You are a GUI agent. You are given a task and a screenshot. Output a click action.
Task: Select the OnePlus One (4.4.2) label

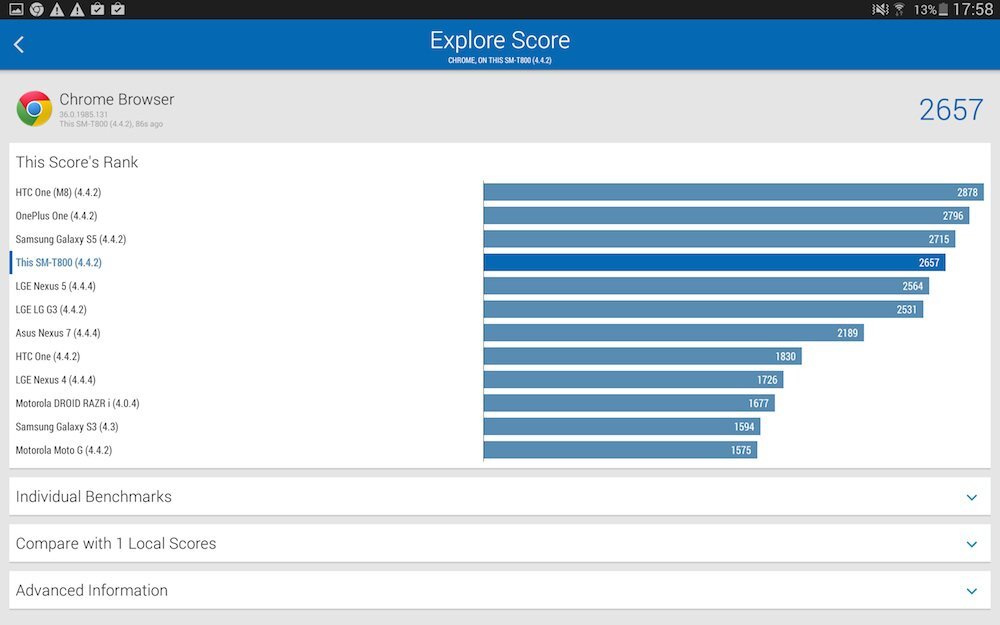pos(56,216)
